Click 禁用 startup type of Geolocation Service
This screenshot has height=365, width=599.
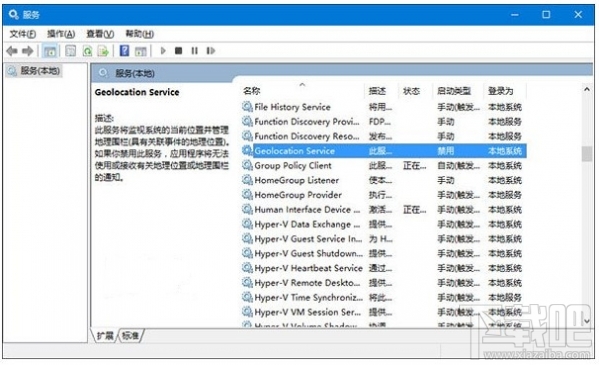446,151
